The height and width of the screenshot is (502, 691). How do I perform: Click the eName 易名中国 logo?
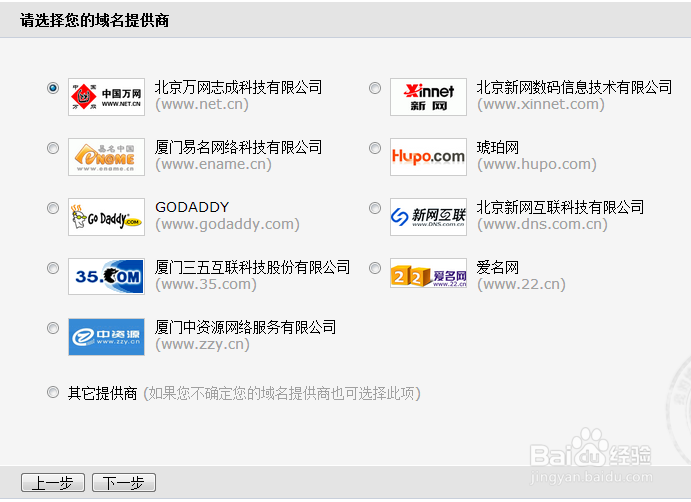[x=106, y=157]
